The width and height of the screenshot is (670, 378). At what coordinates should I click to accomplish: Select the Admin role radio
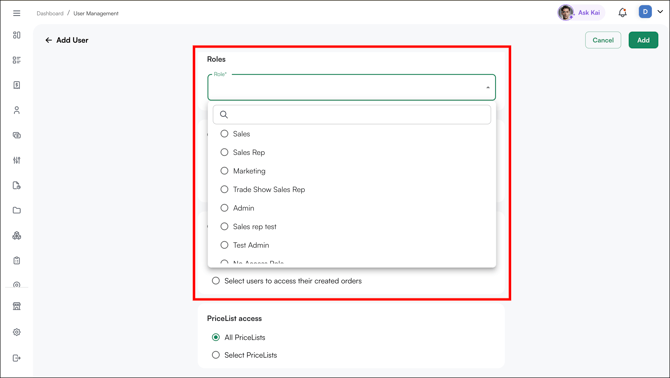pos(224,208)
